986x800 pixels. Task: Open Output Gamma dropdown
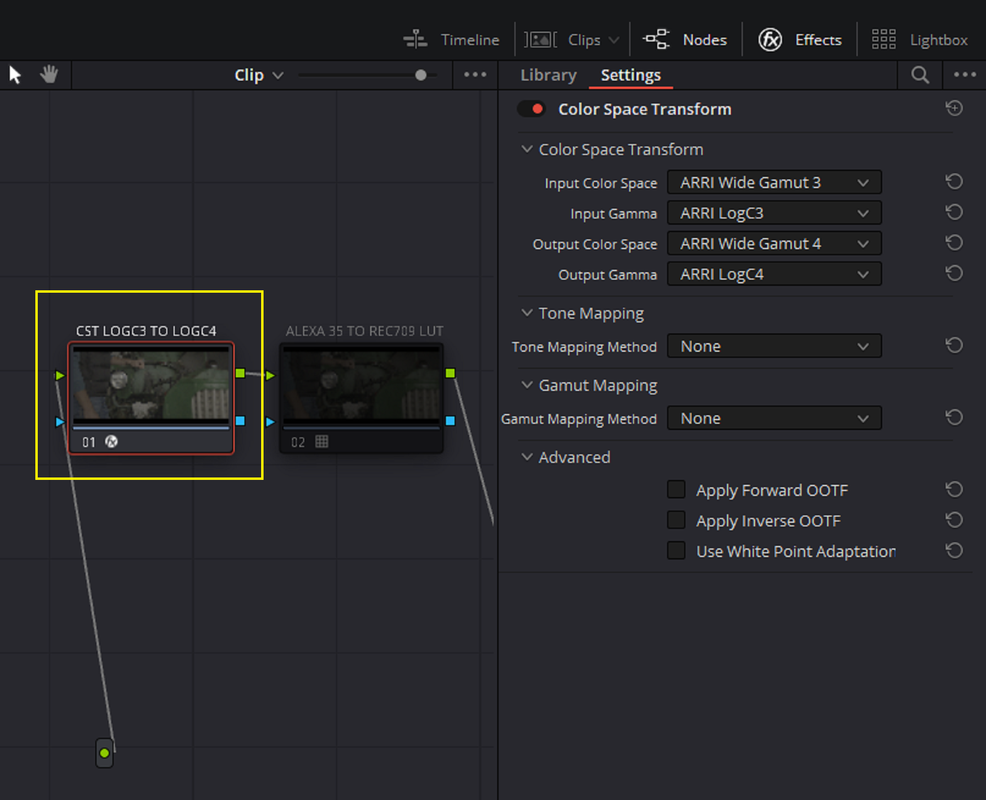[774, 274]
